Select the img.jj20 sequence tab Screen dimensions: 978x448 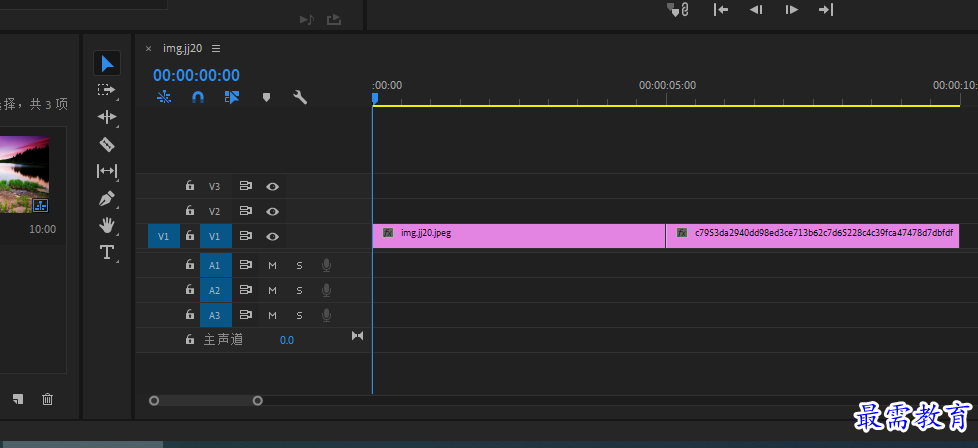(183, 49)
